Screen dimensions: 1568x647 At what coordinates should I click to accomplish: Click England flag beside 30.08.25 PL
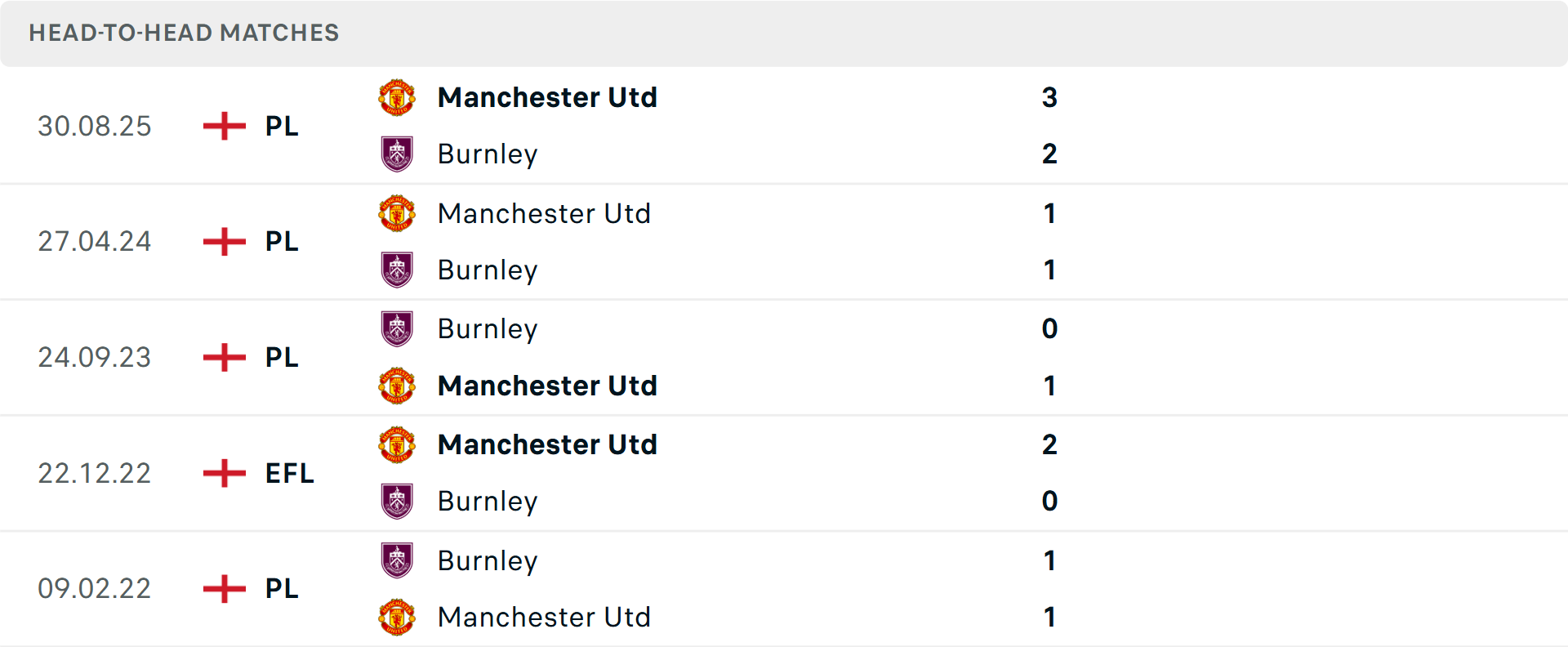225,126
